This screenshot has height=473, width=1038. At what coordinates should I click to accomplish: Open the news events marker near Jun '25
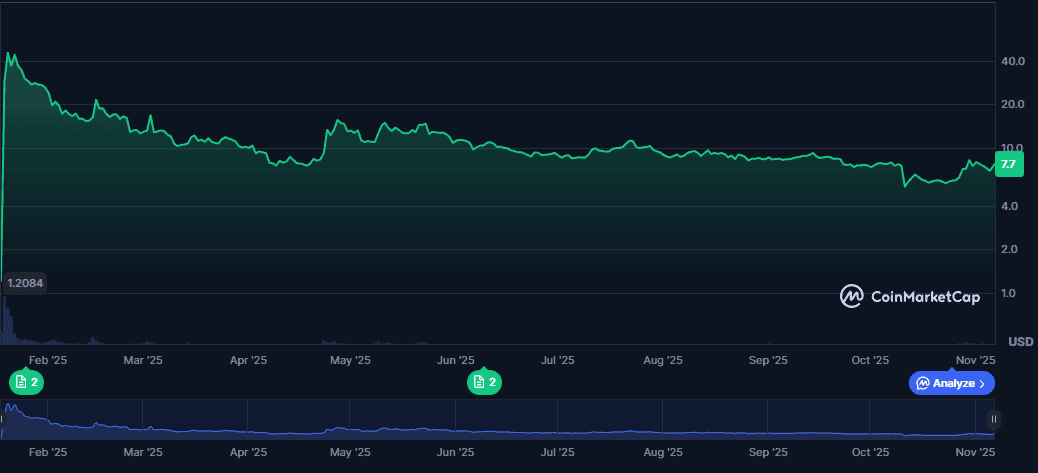(485, 382)
